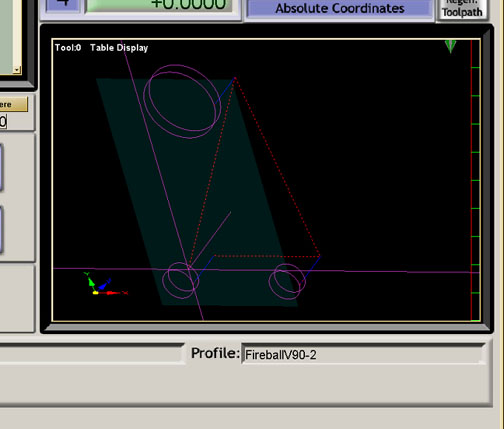504x429 pixels.
Task: Click the bottom-right circle toolpath
Action: coord(287,281)
